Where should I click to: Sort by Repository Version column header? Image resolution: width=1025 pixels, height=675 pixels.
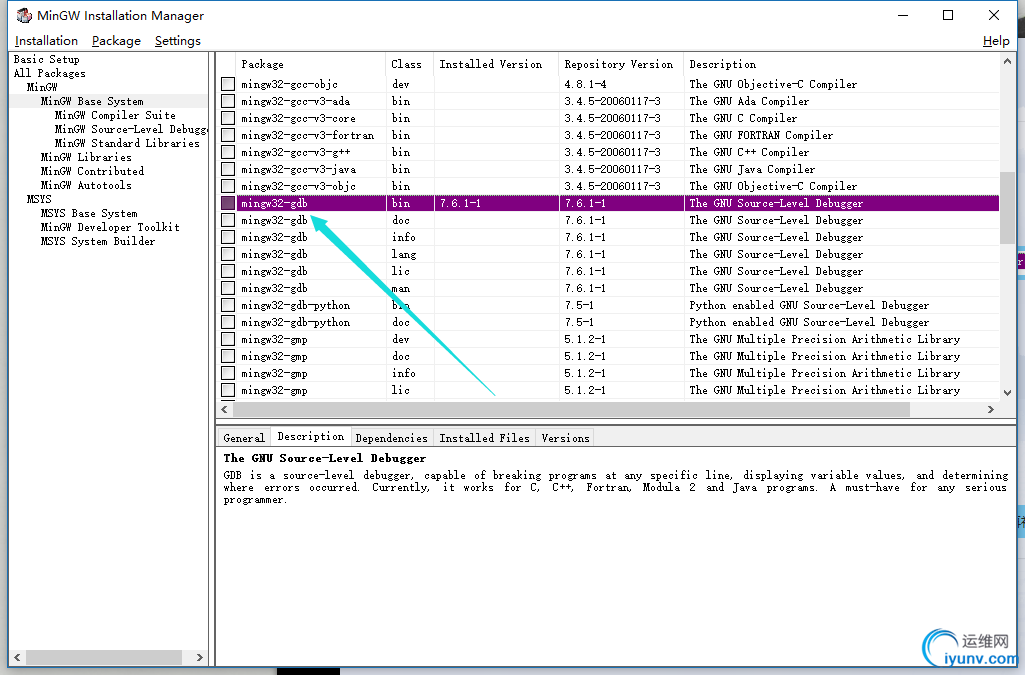click(621, 64)
